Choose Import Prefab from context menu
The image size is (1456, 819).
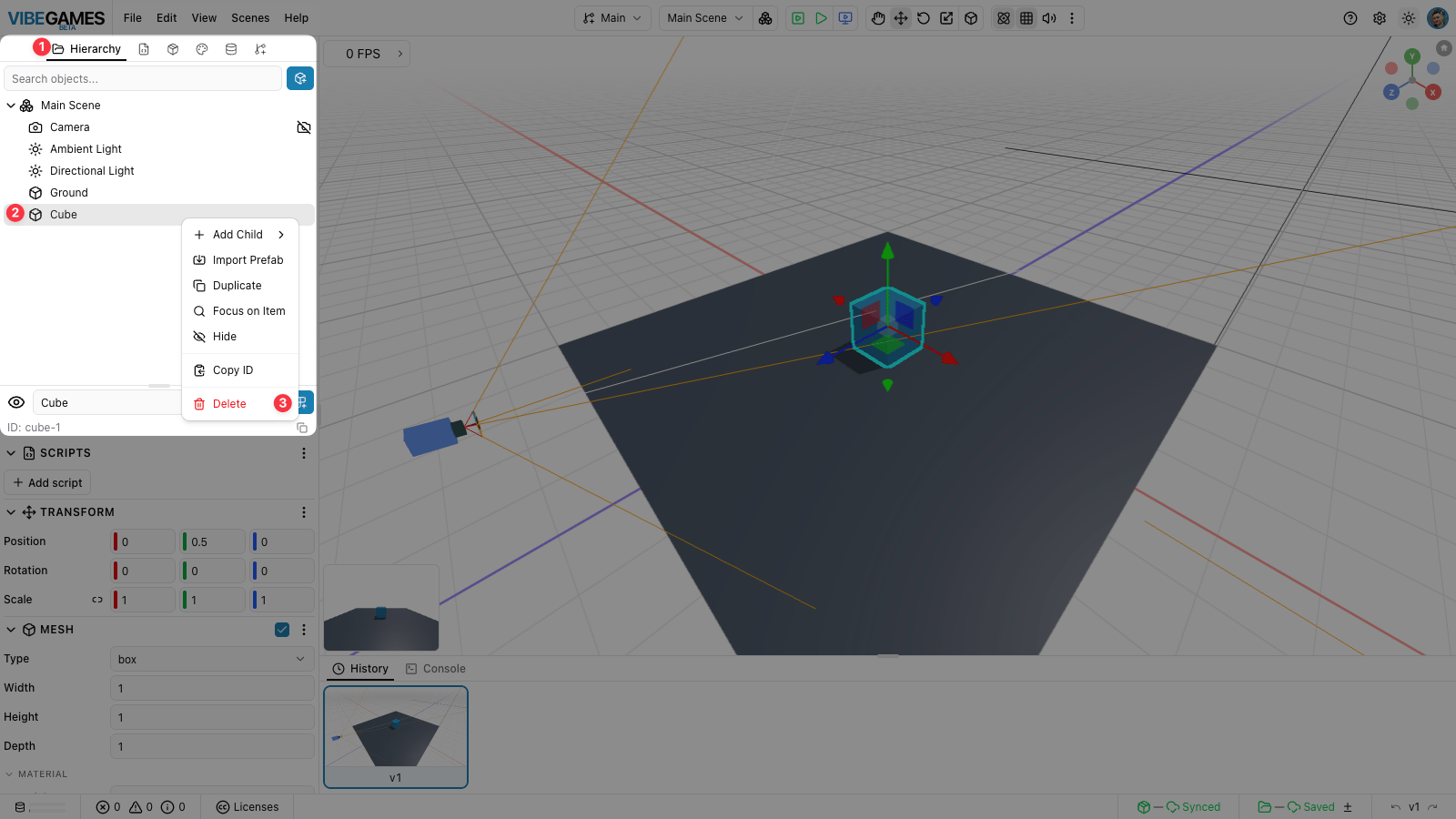tap(240, 260)
